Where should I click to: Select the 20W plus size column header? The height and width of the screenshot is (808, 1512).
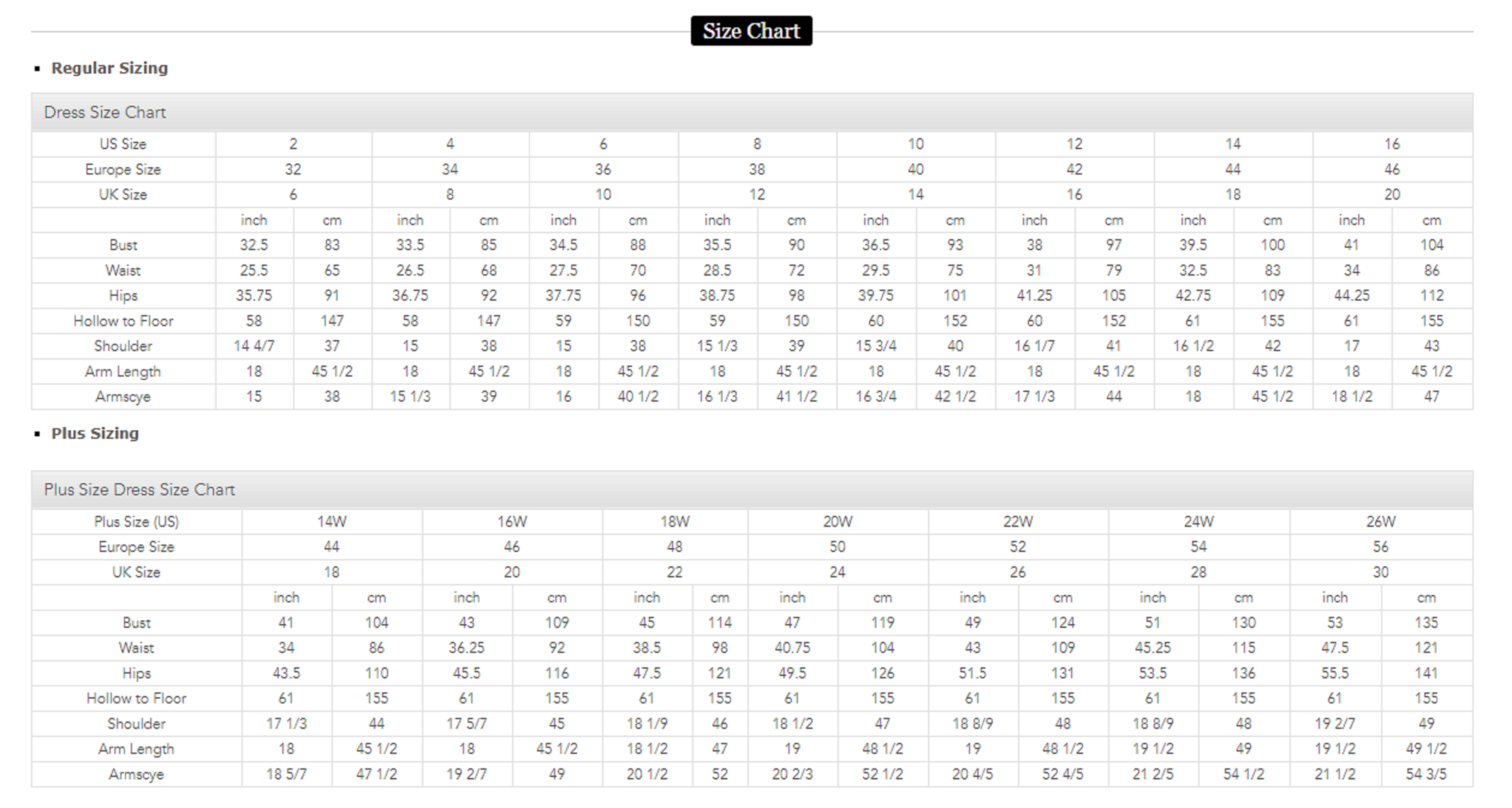[x=838, y=522]
